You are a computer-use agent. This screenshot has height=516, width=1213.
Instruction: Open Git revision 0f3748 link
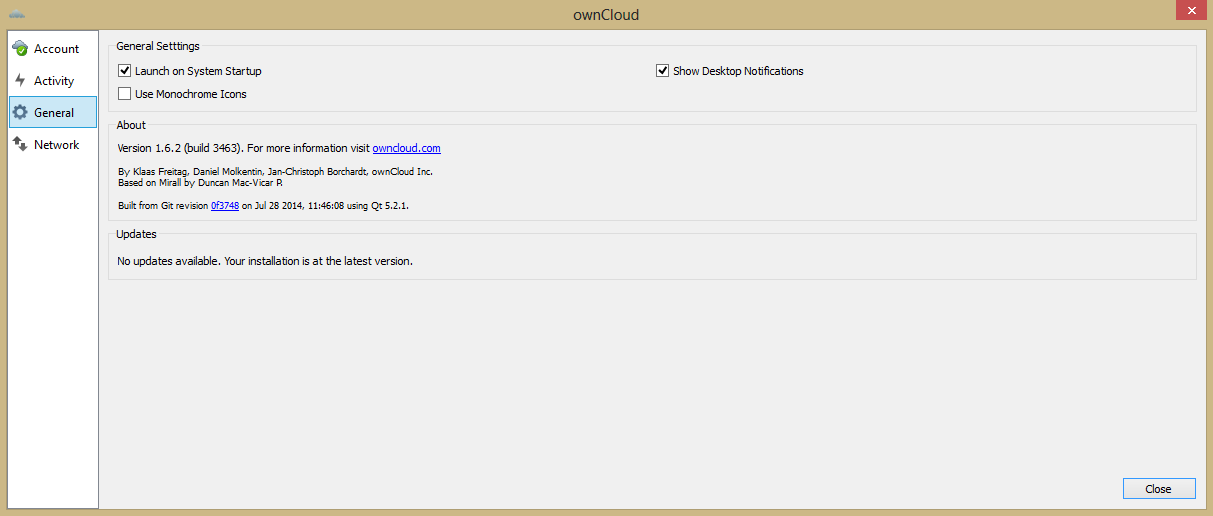coord(224,205)
